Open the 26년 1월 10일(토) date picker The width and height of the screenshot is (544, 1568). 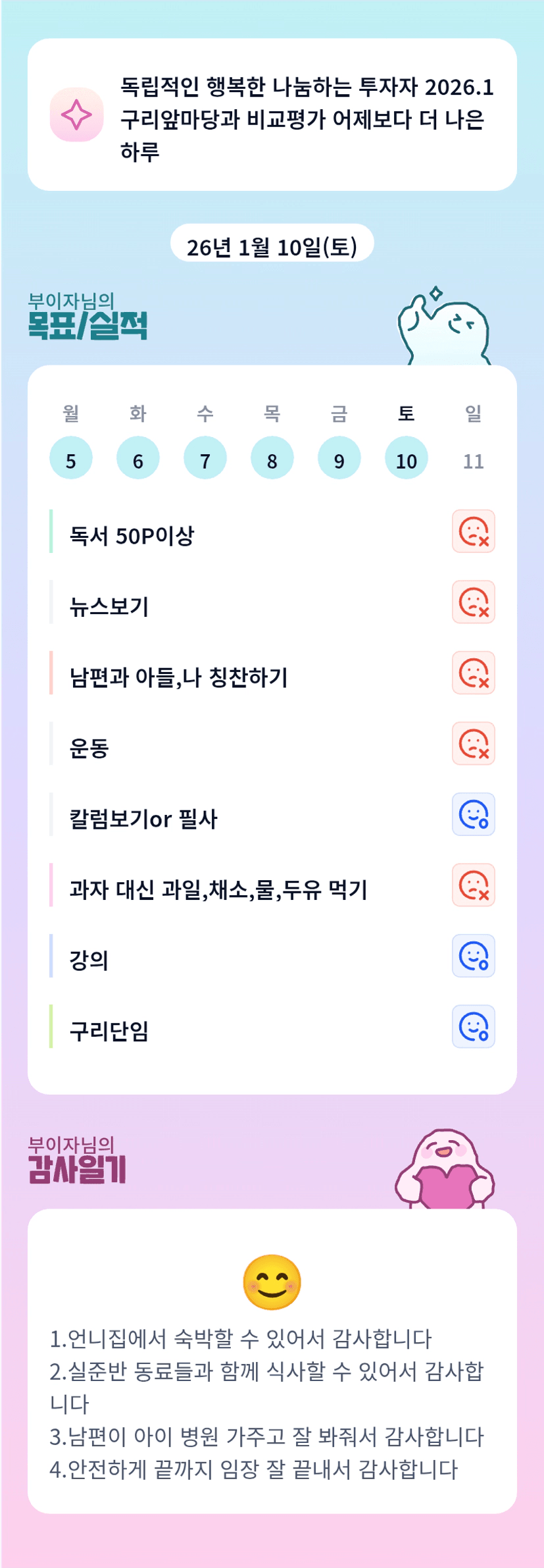point(272,246)
